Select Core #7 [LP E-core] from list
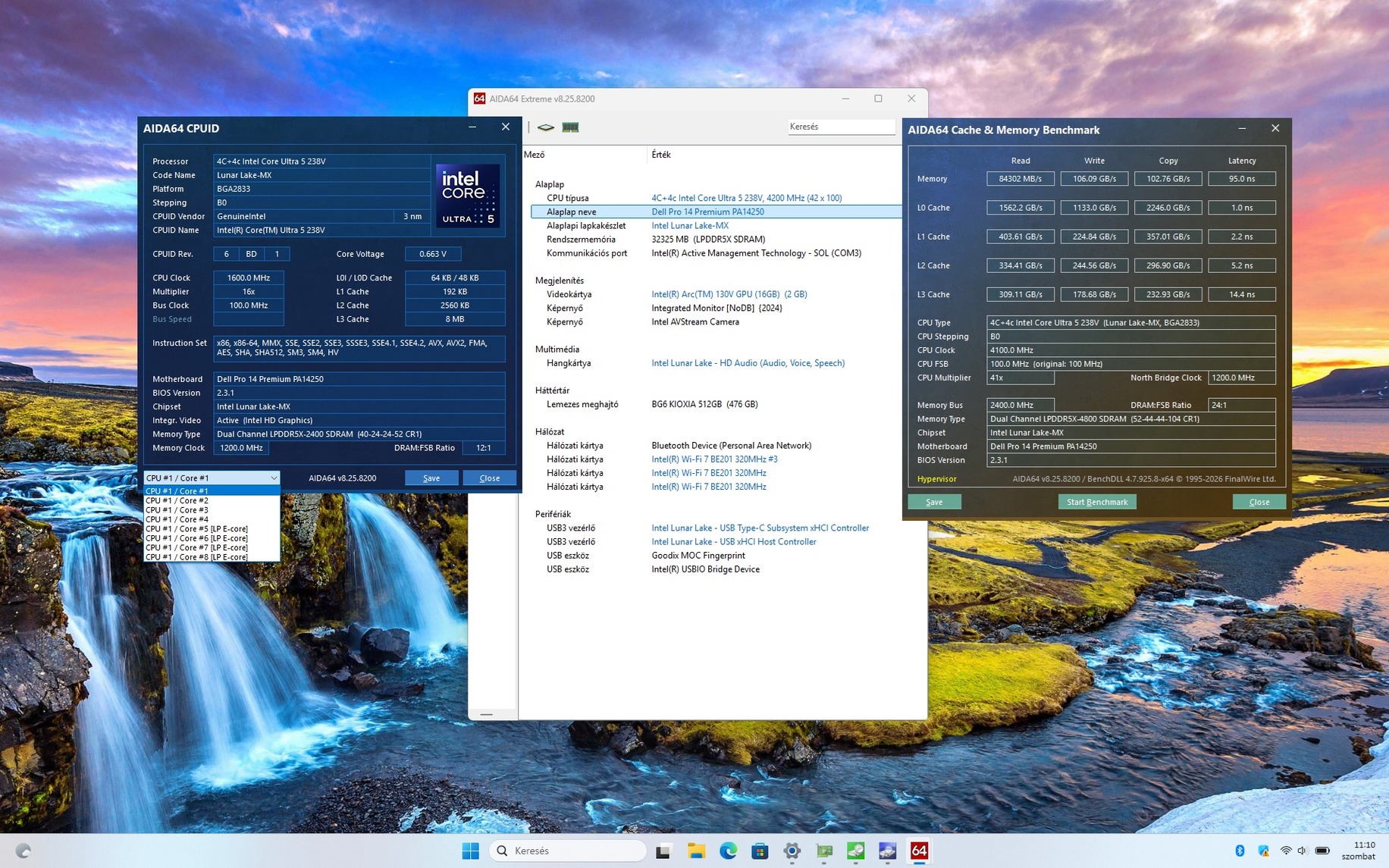Image resolution: width=1389 pixels, height=868 pixels. click(x=212, y=547)
